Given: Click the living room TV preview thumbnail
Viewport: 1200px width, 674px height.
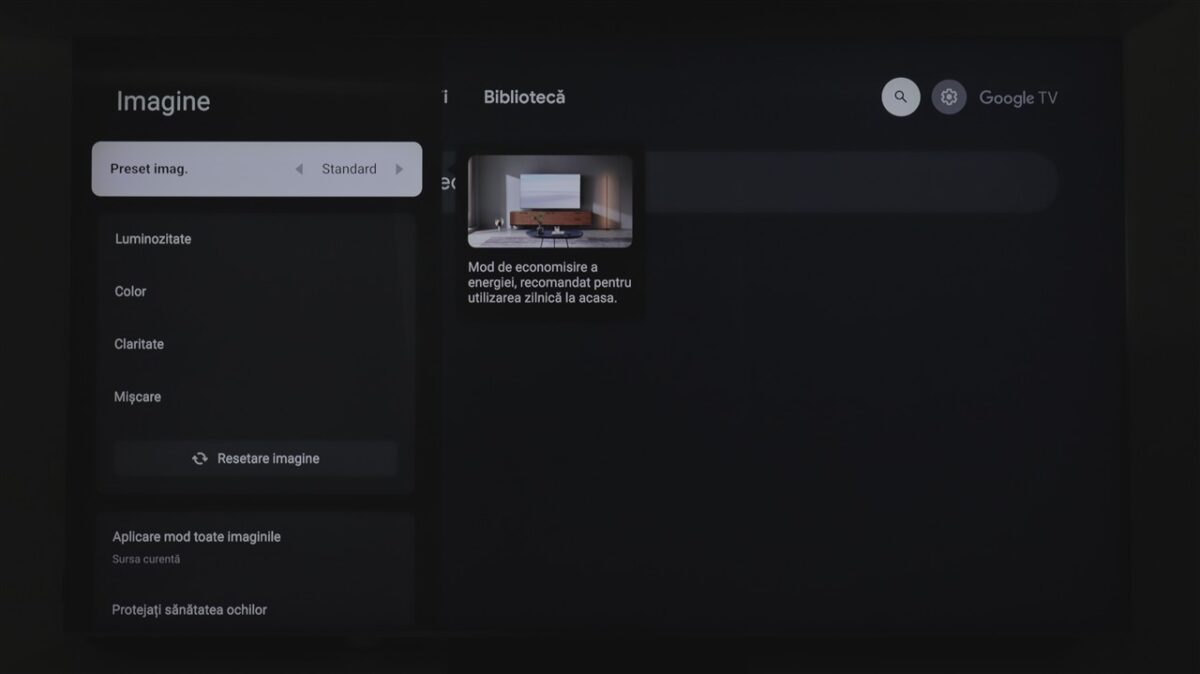Looking at the screenshot, I should [x=550, y=201].
